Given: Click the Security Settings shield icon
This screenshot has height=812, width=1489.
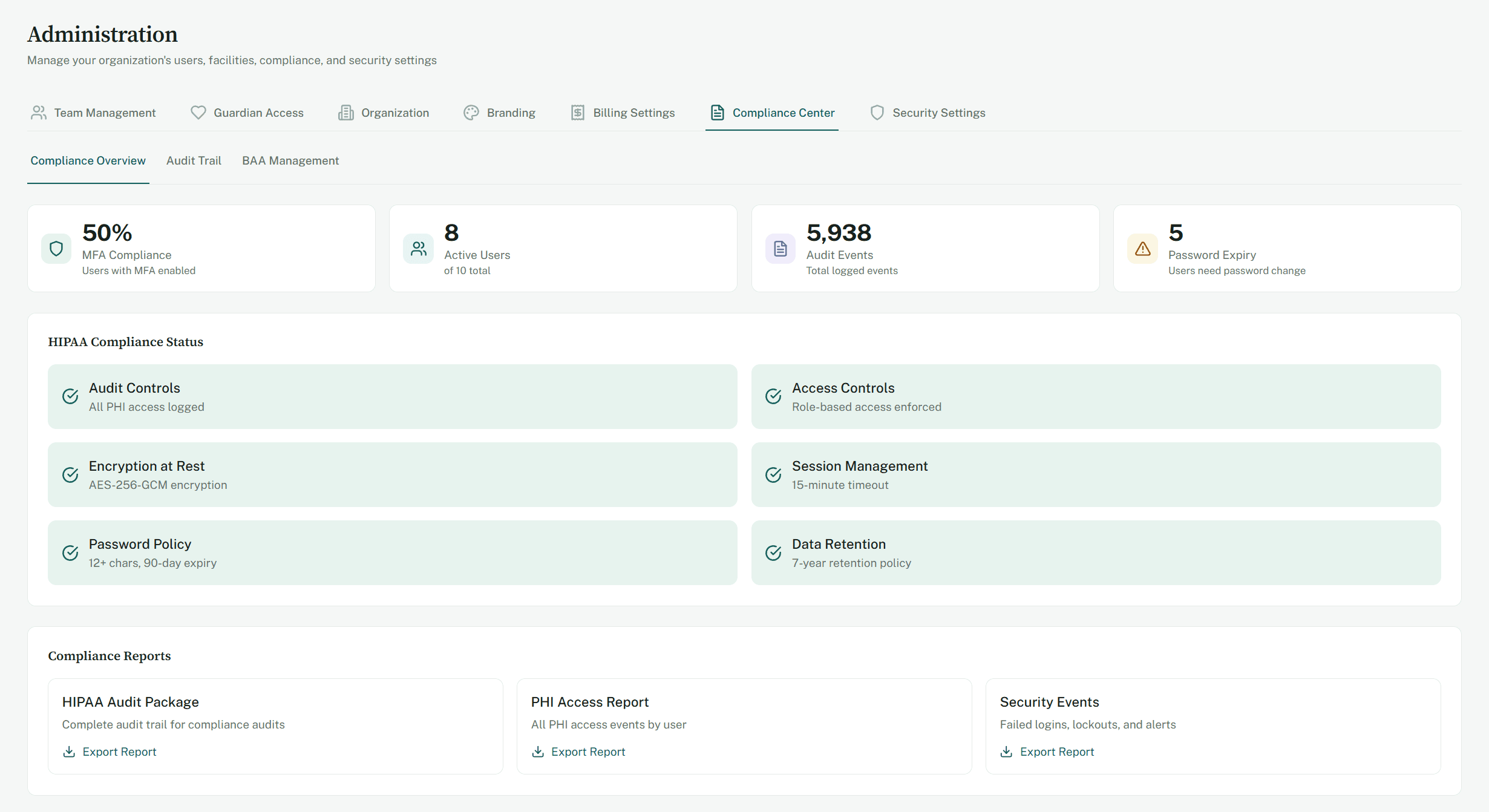Looking at the screenshot, I should 877,113.
